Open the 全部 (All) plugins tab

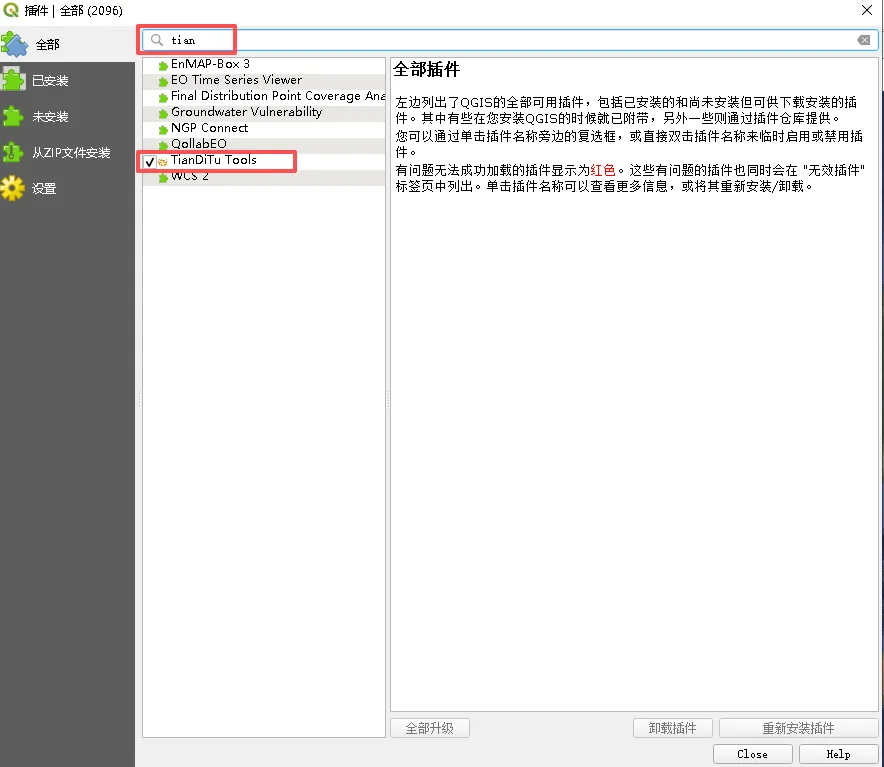coord(67,45)
